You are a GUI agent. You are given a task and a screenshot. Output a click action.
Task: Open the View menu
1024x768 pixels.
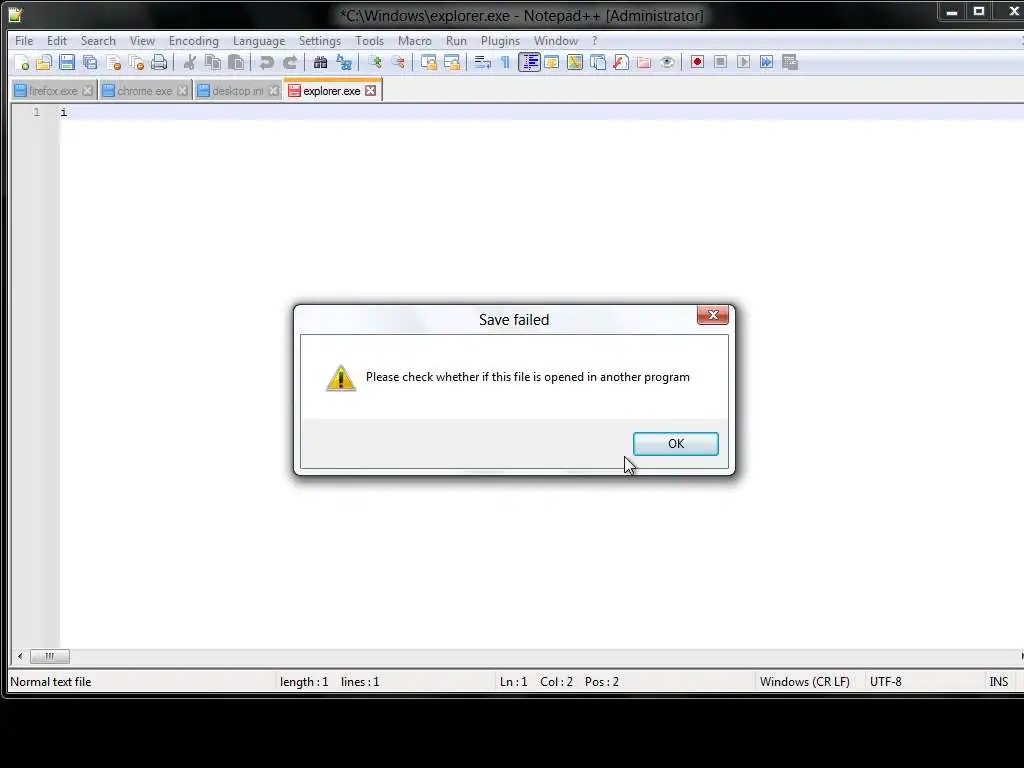pyautogui.click(x=142, y=40)
